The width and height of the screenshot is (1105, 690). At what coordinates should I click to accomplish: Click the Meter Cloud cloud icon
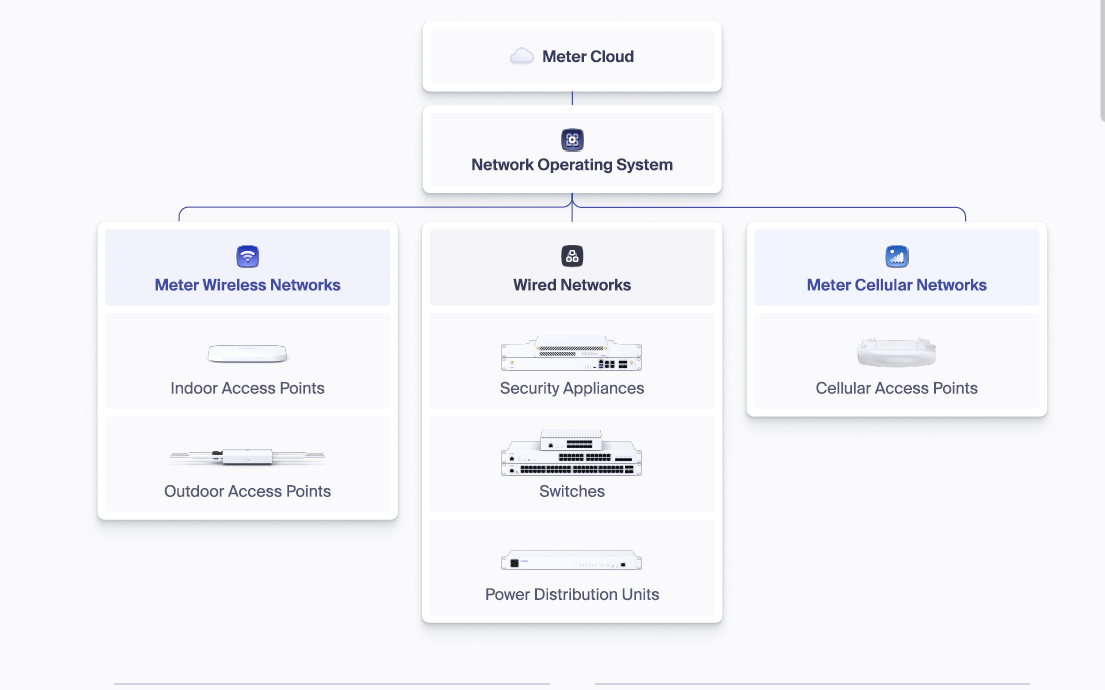tap(521, 56)
